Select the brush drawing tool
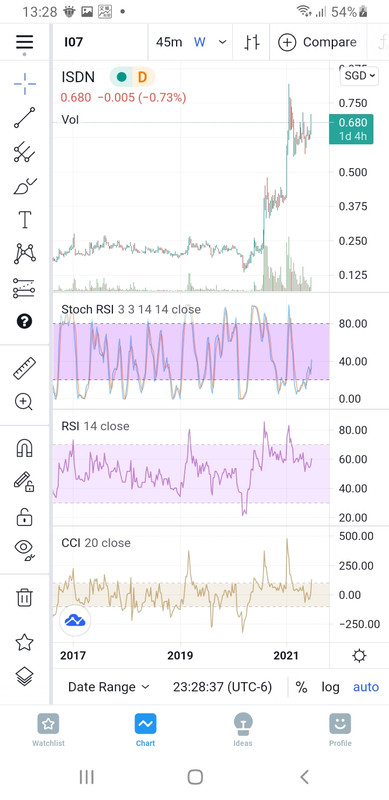389x800 pixels. pyautogui.click(x=25, y=186)
